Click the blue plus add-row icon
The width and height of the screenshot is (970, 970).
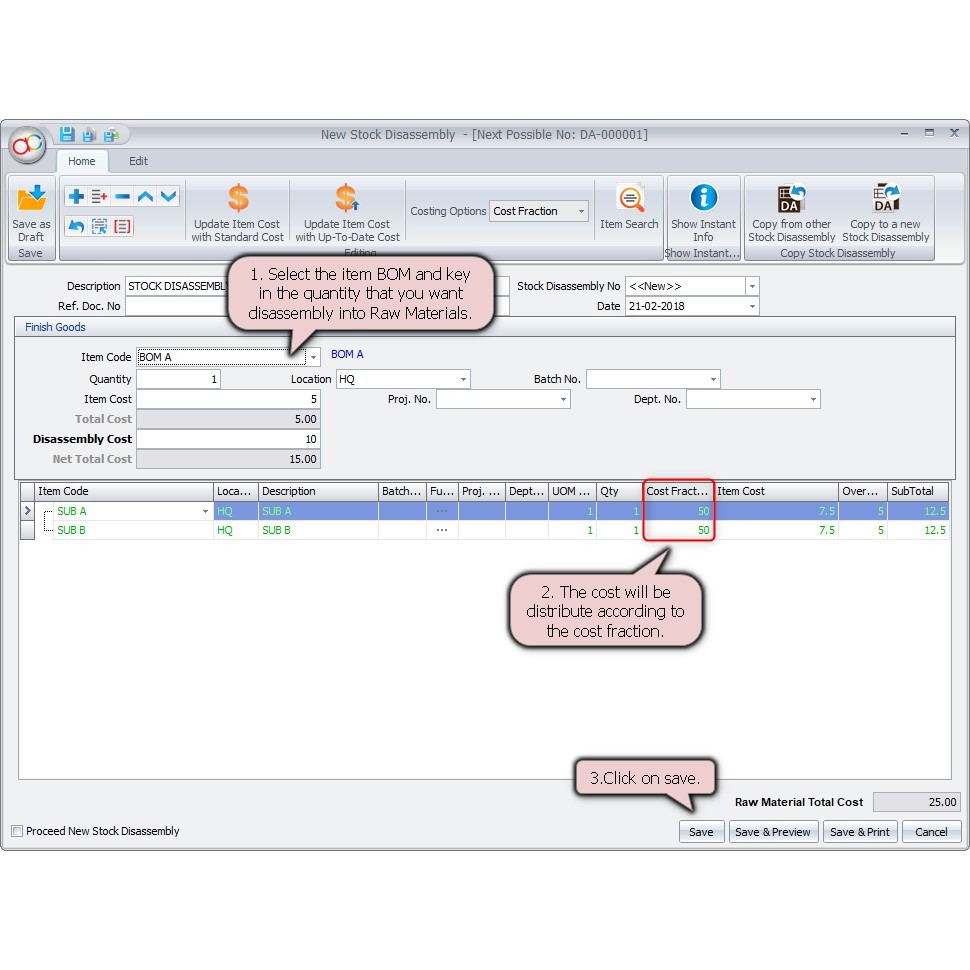point(76,197)
